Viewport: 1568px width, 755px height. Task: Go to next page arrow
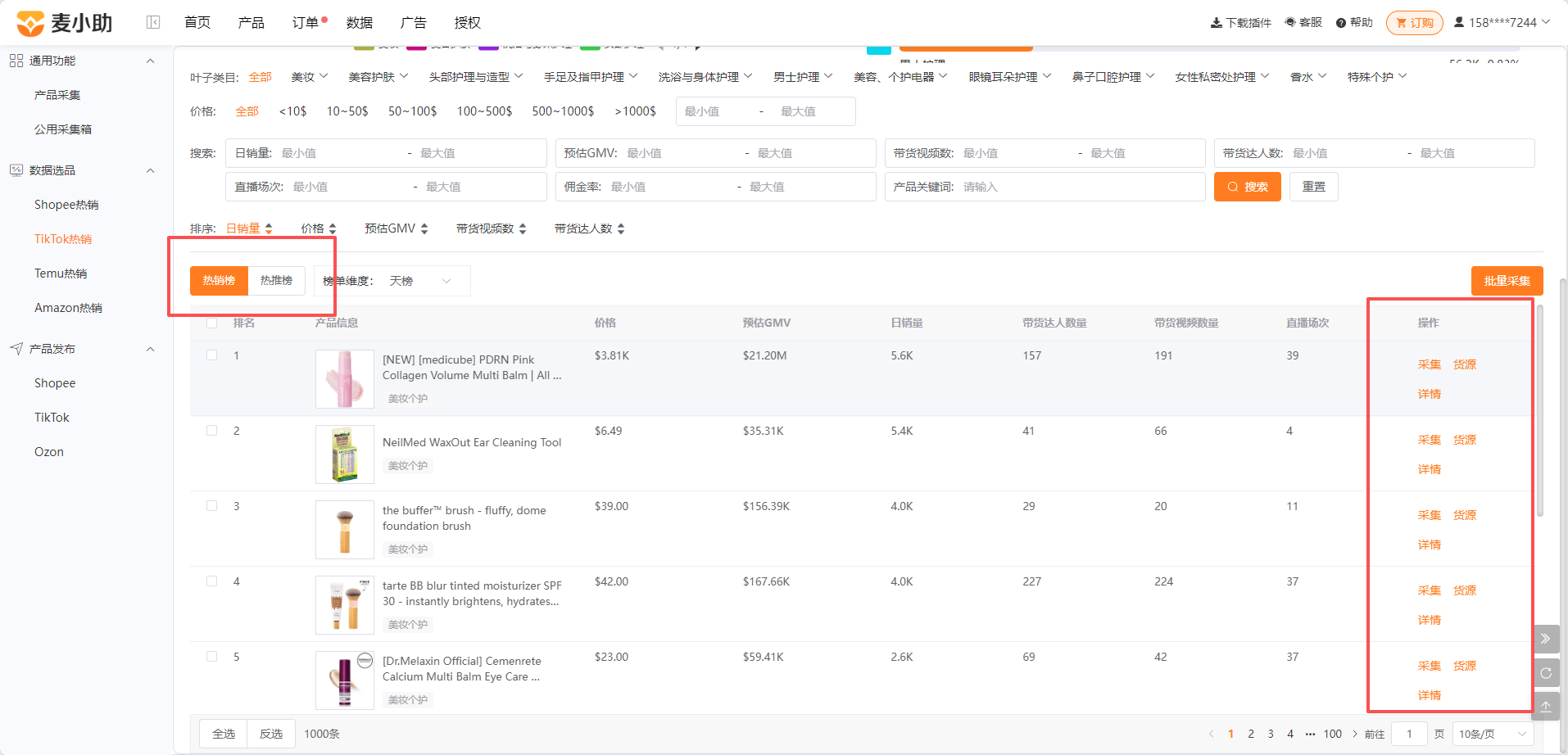[x=1355, y=734]
